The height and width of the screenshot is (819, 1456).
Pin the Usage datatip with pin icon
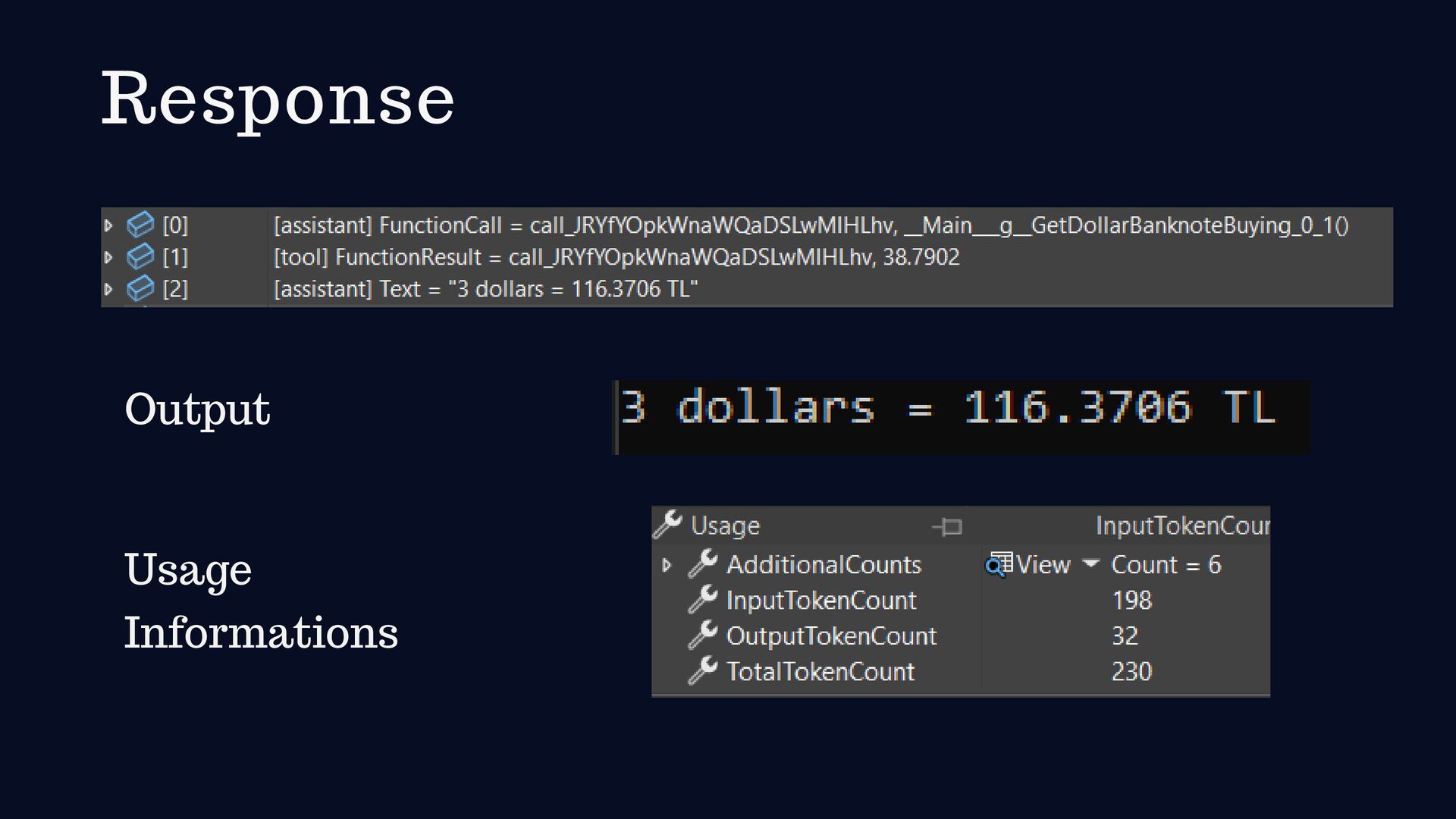click(947, 526)
